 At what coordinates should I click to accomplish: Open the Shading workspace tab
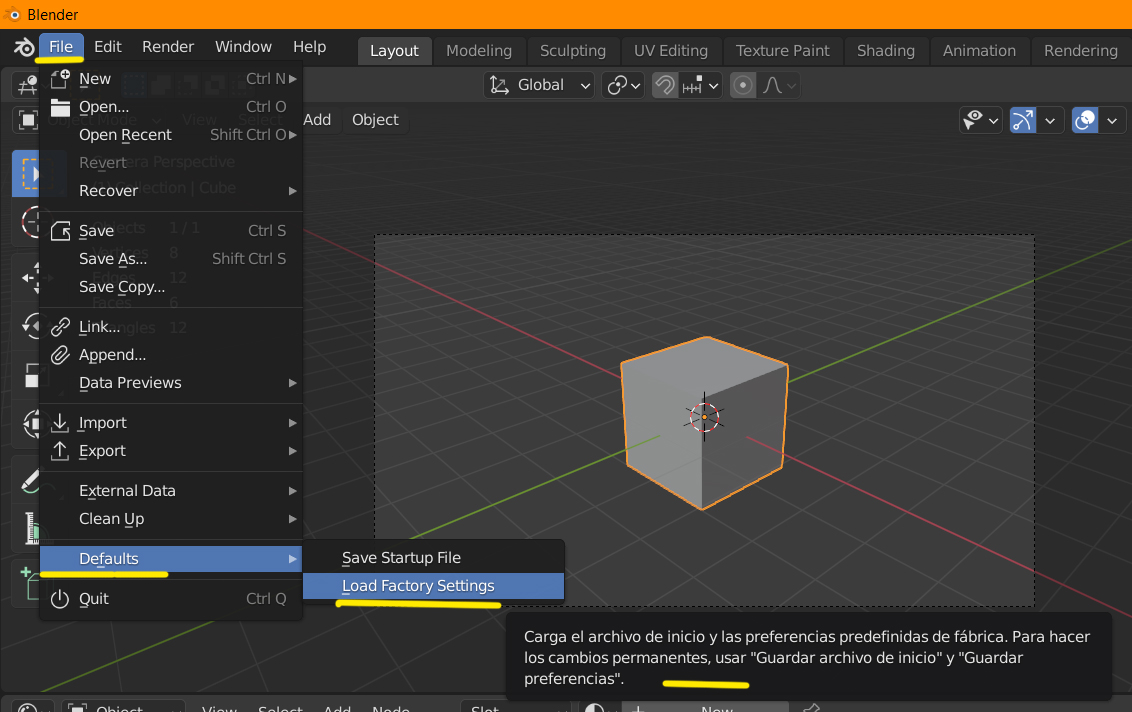coord(885,51)
